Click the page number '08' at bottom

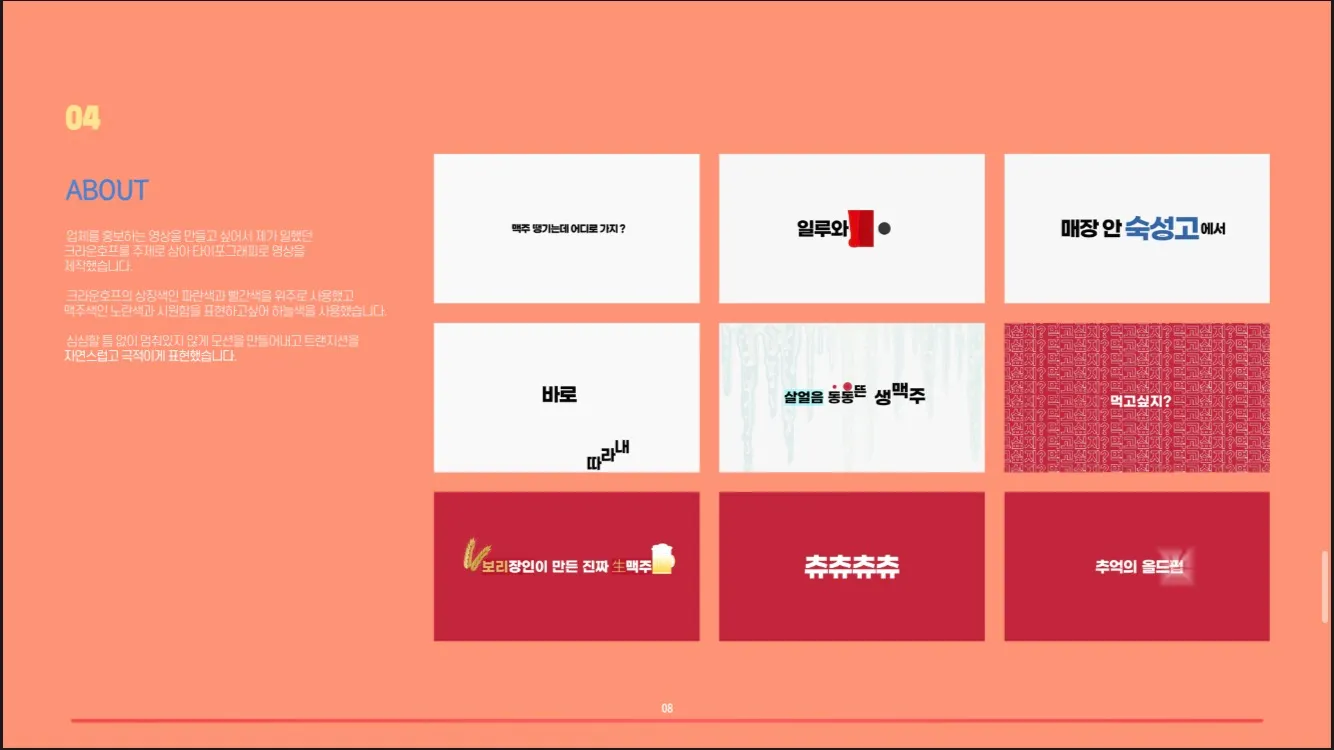[x=667, y=708]
